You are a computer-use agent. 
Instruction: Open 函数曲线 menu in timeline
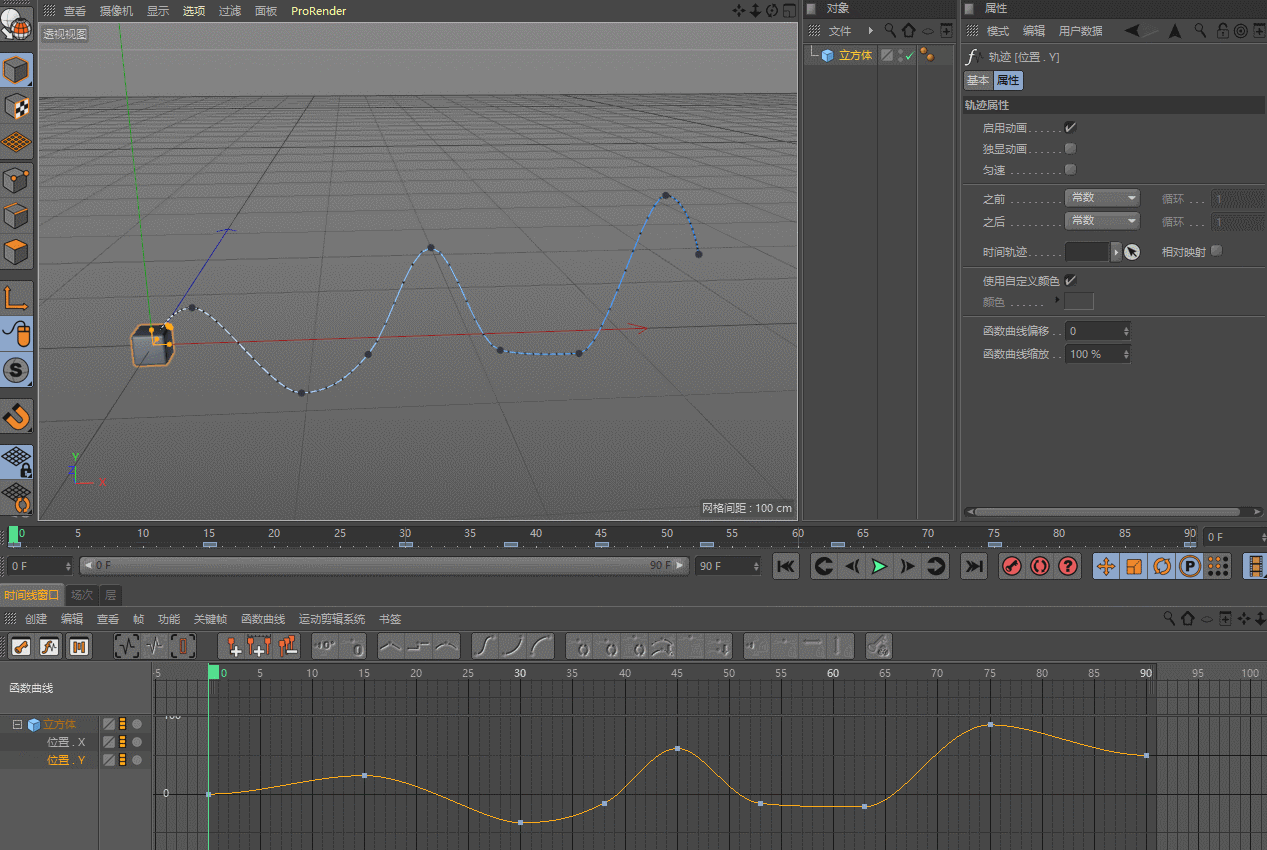coord(263,619)
